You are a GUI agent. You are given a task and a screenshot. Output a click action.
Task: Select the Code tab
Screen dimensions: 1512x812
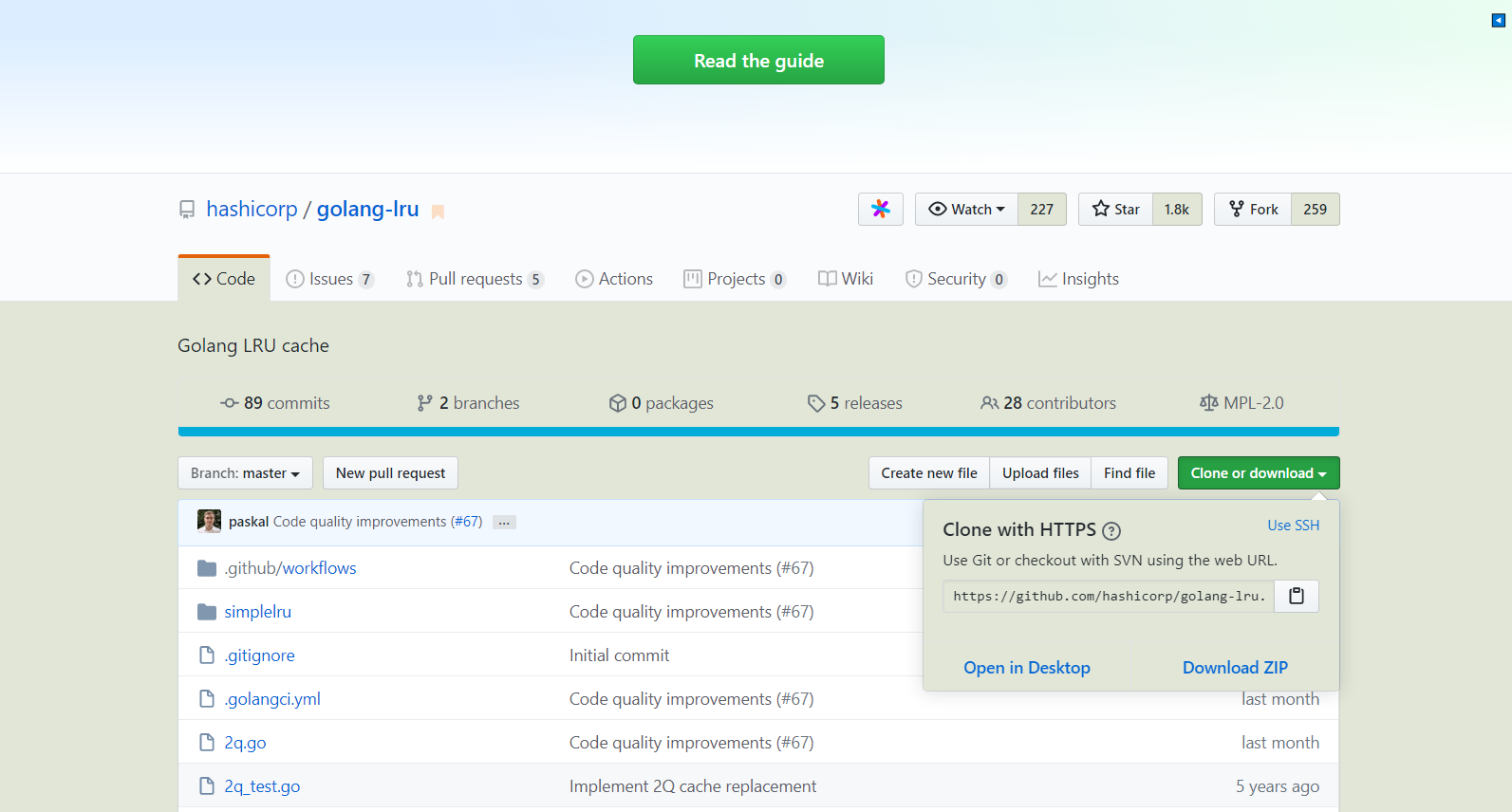(224, 279)
